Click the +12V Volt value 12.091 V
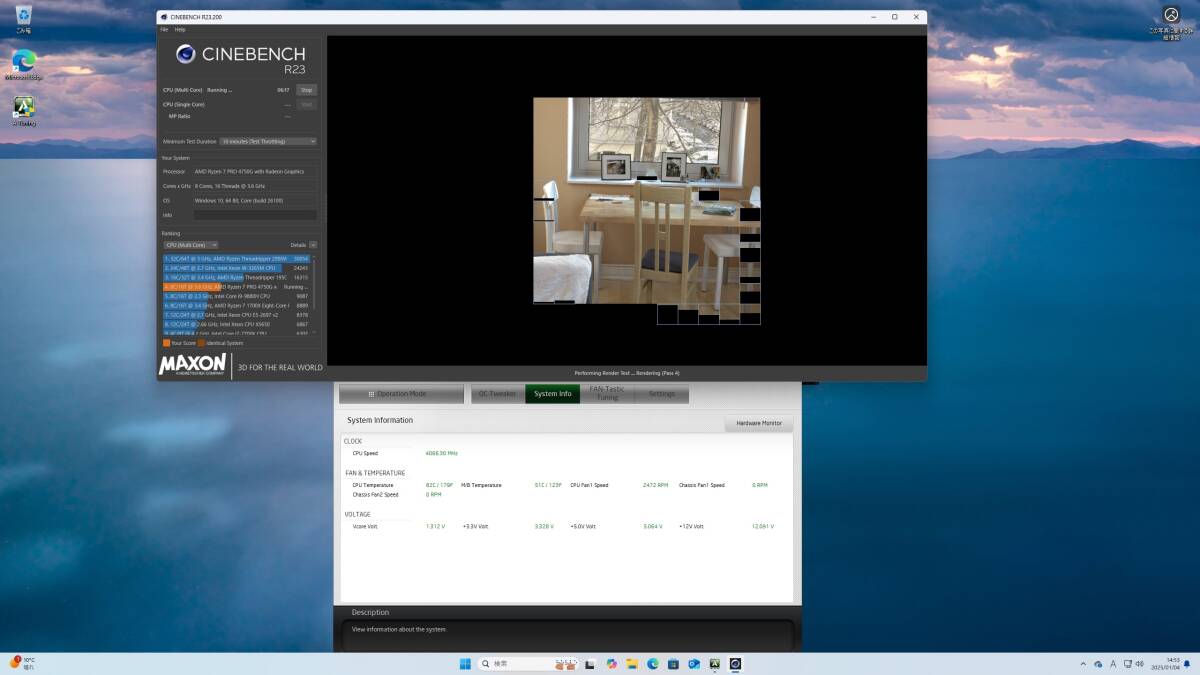The height and width of the screenshot is (675, 1200). pyautogui.click(x=762, y=526)
